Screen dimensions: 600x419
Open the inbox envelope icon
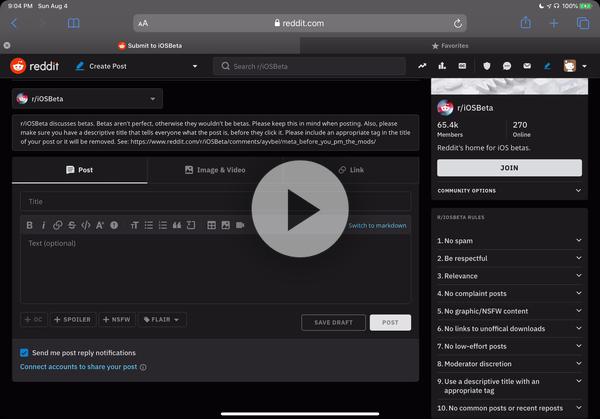point(527,66)
